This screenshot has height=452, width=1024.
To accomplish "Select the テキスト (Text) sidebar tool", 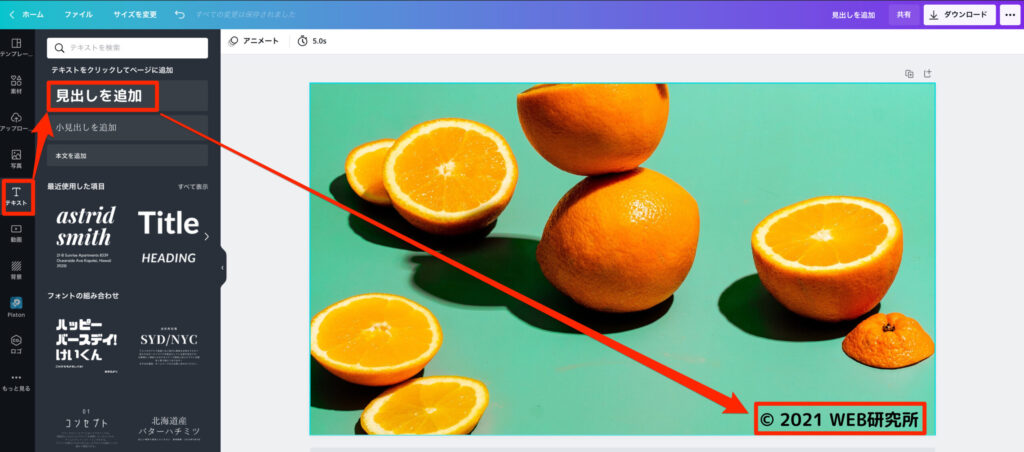I will (x=16, y=196).
